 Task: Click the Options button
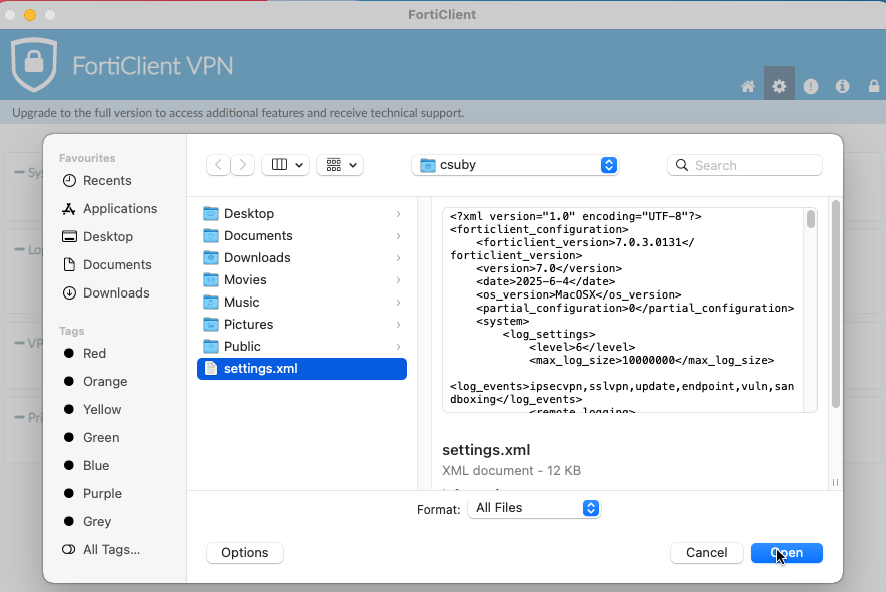(245, 552)
